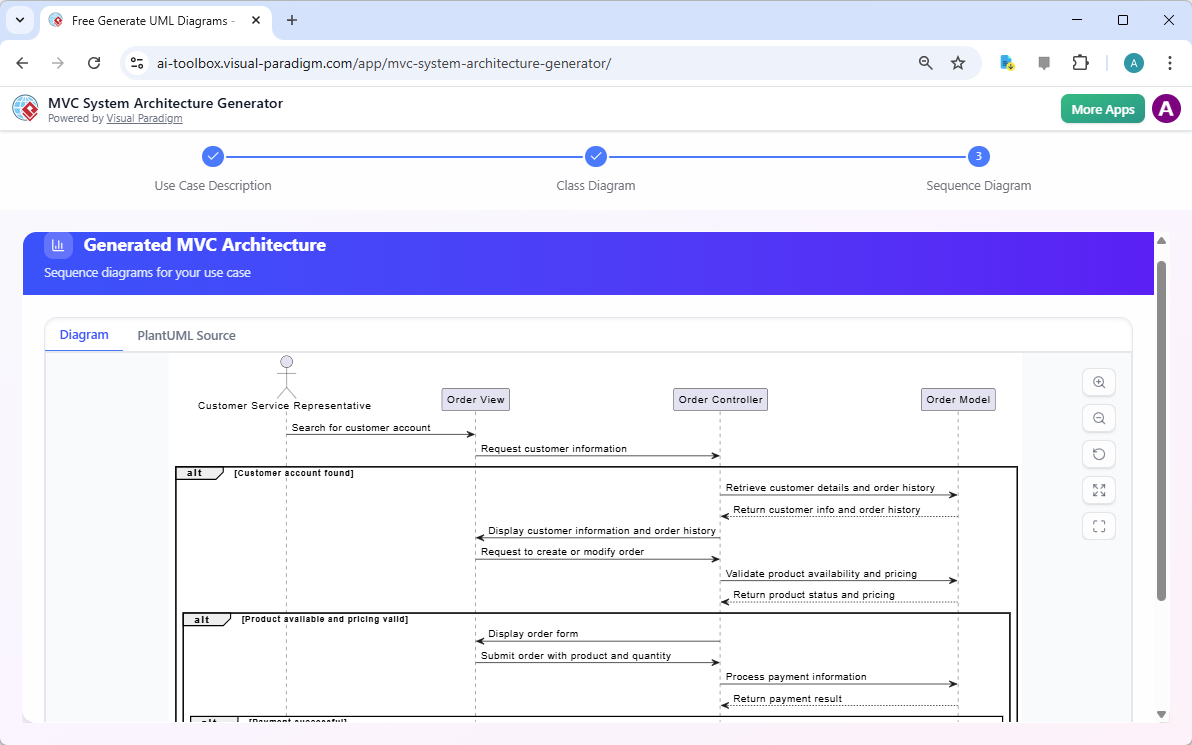Switch to the PlantUML Source tab
This screenshot has height=745, width=1192.
click(186, 335)
